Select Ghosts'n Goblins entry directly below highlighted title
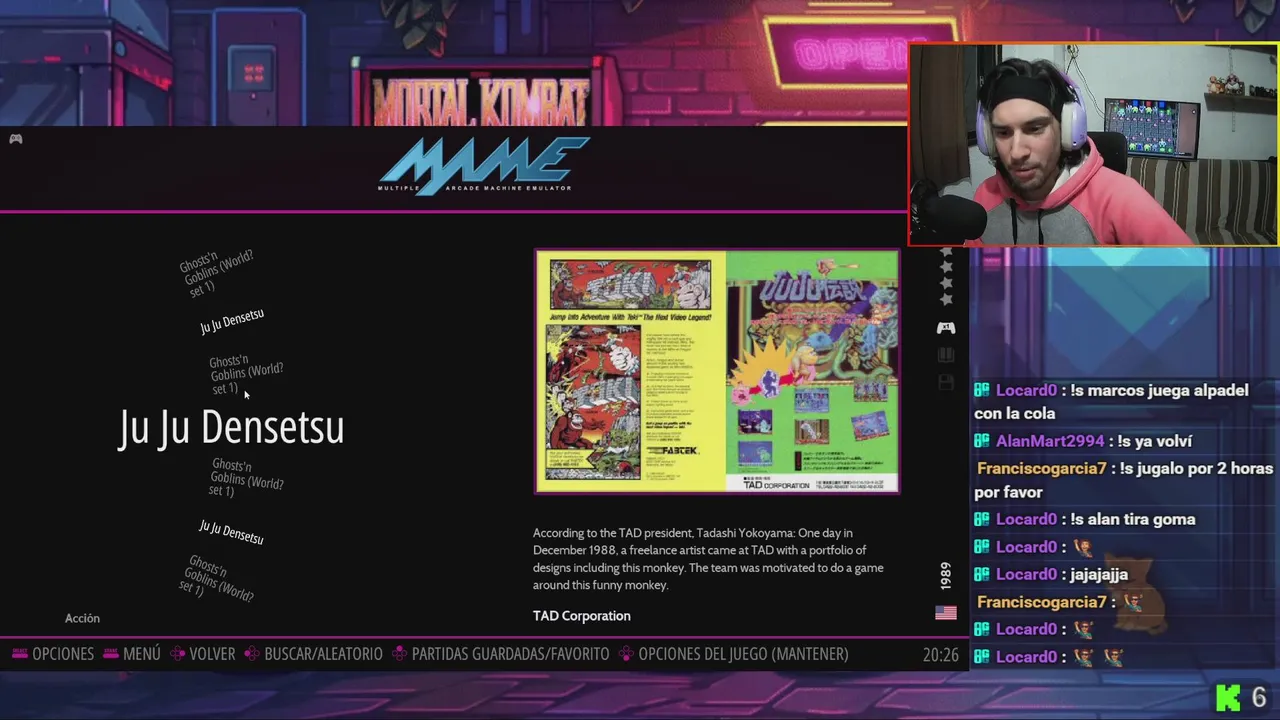The image size is (1280, 720). coord(246,478)
